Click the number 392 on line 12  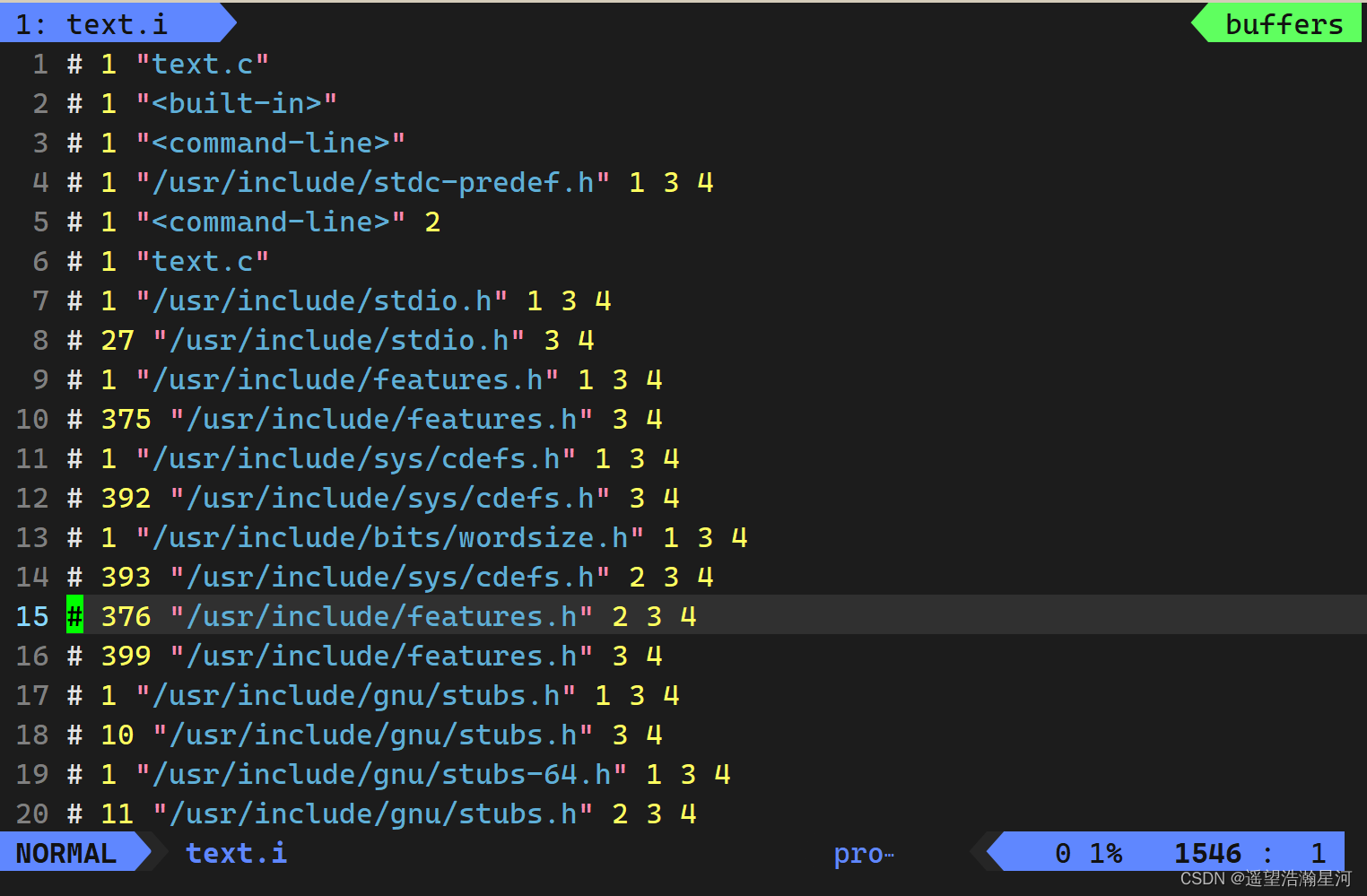coord(126,498)
